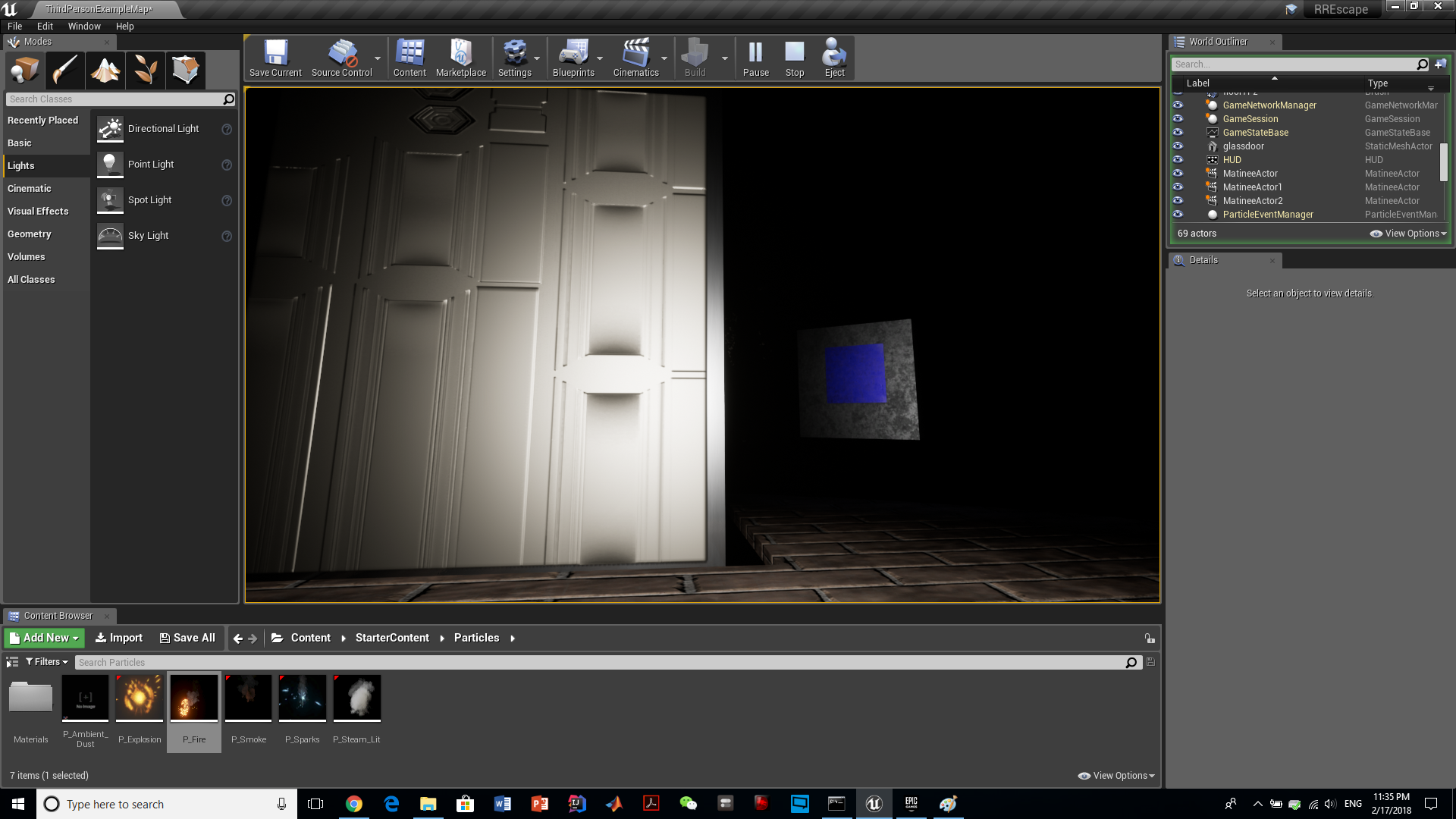Switch to Visual Effects category

pos(38,211)
